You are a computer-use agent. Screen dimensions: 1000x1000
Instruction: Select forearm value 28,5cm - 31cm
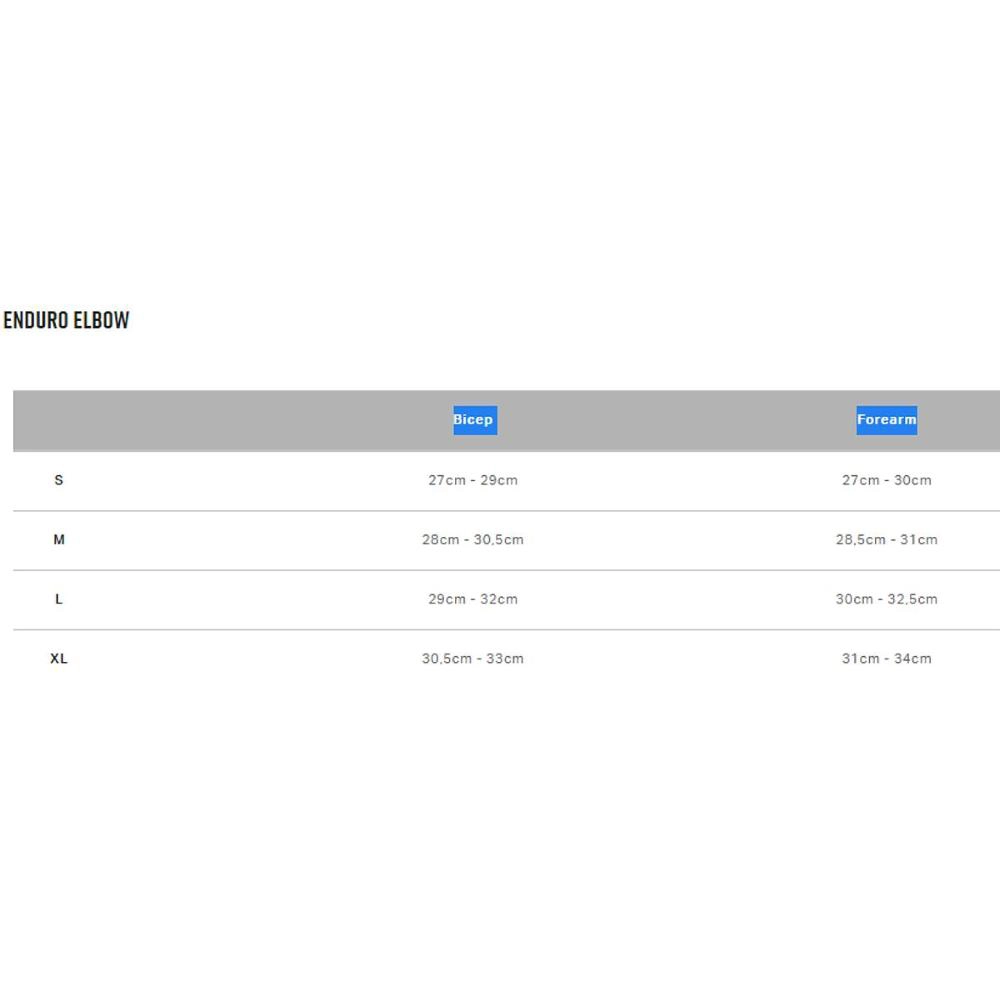click(886, 540)
